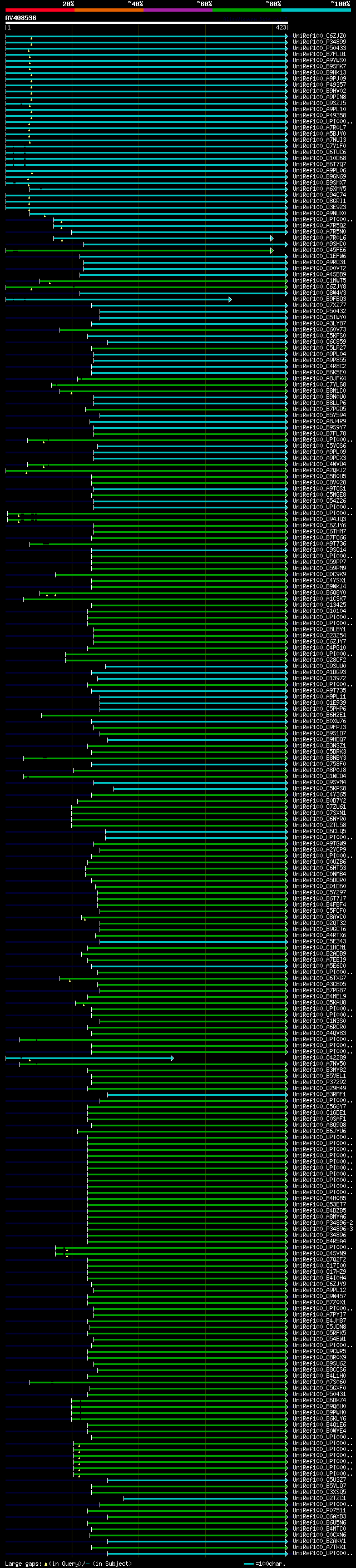This screenshot has height=1568, width=356.
Task: Click the red ~20% identity legend segment
Action: coord(39,10)
